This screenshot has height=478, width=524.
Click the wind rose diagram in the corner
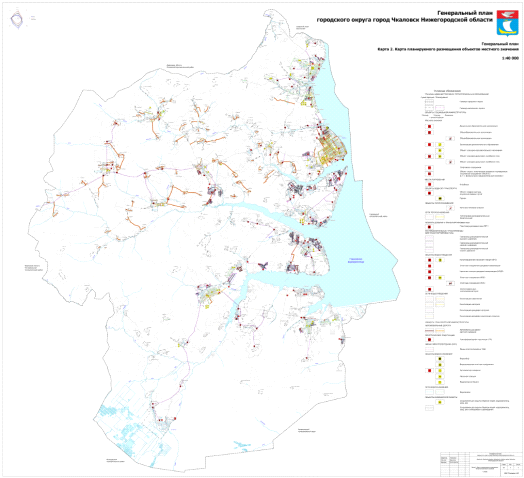point(17,20)
